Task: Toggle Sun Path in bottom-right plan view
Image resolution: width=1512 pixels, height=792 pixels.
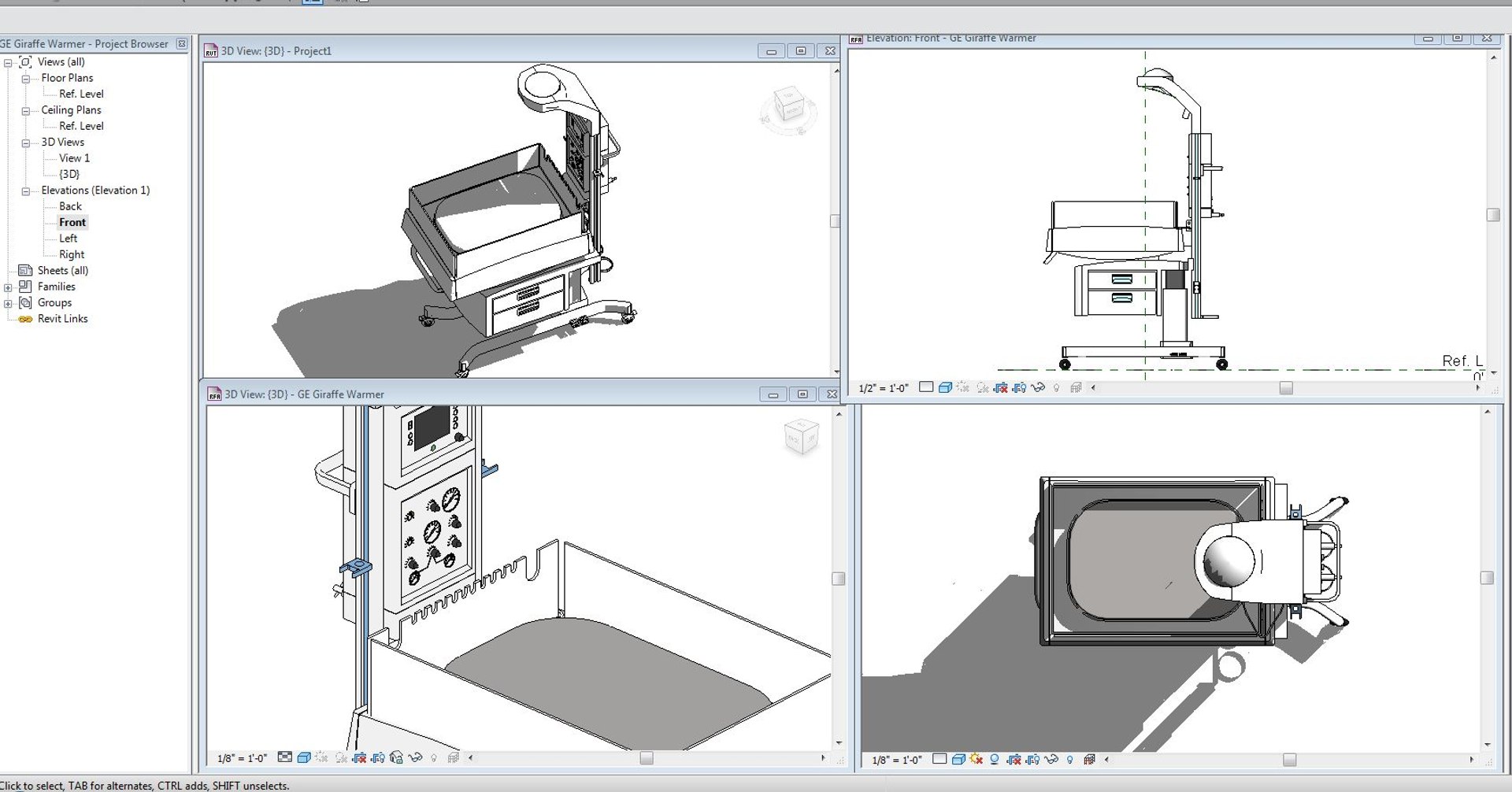Action: 976,759
